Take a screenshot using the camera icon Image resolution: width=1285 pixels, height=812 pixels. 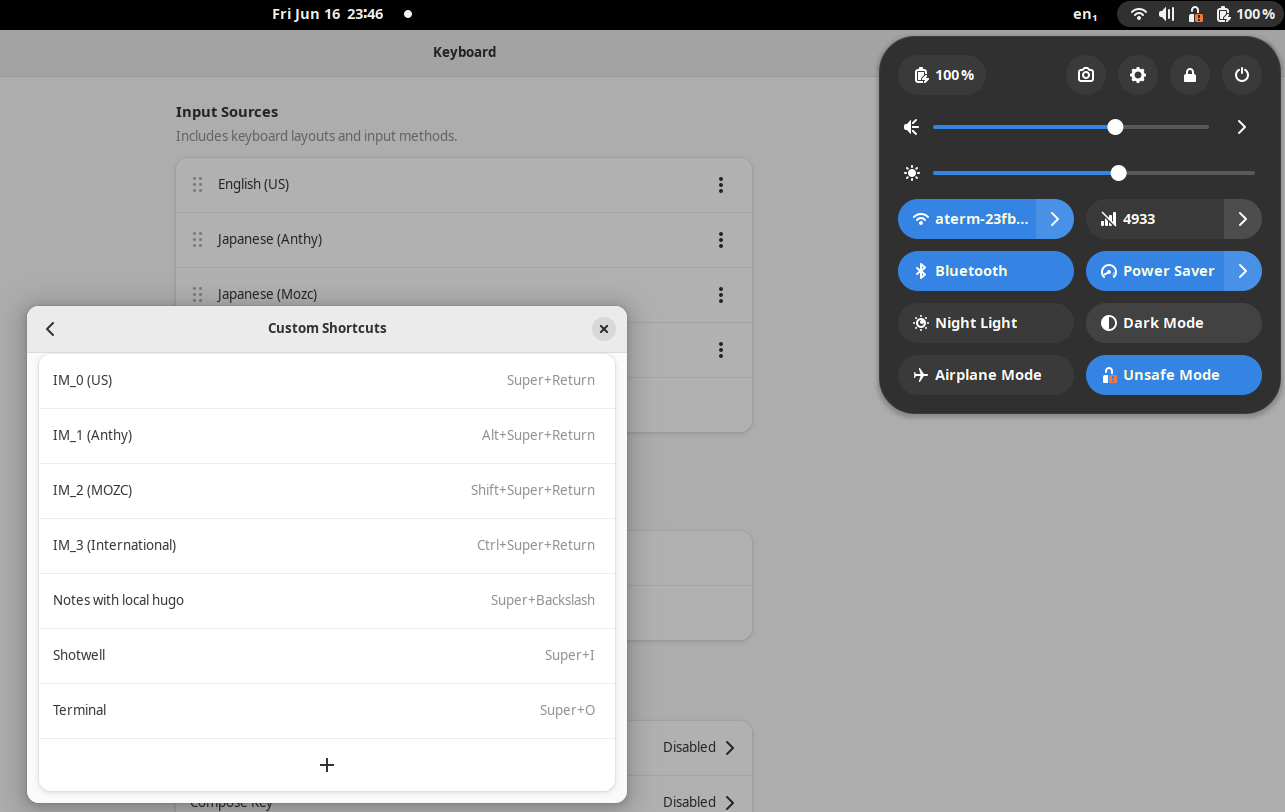click(x=1086, y=75)
